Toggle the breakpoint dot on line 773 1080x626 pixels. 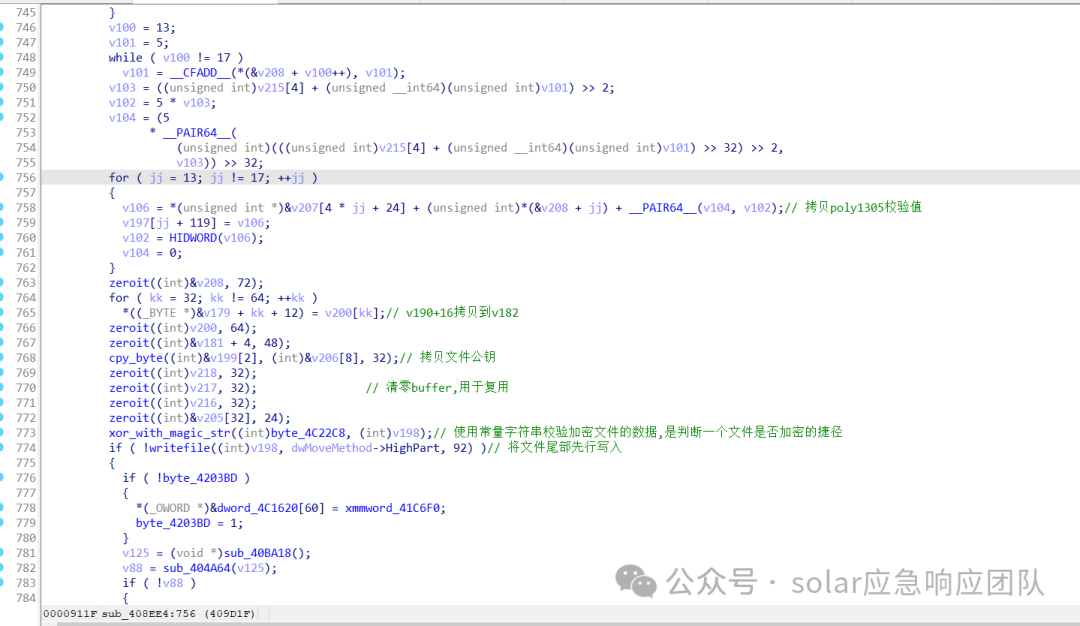coord(1,432)
